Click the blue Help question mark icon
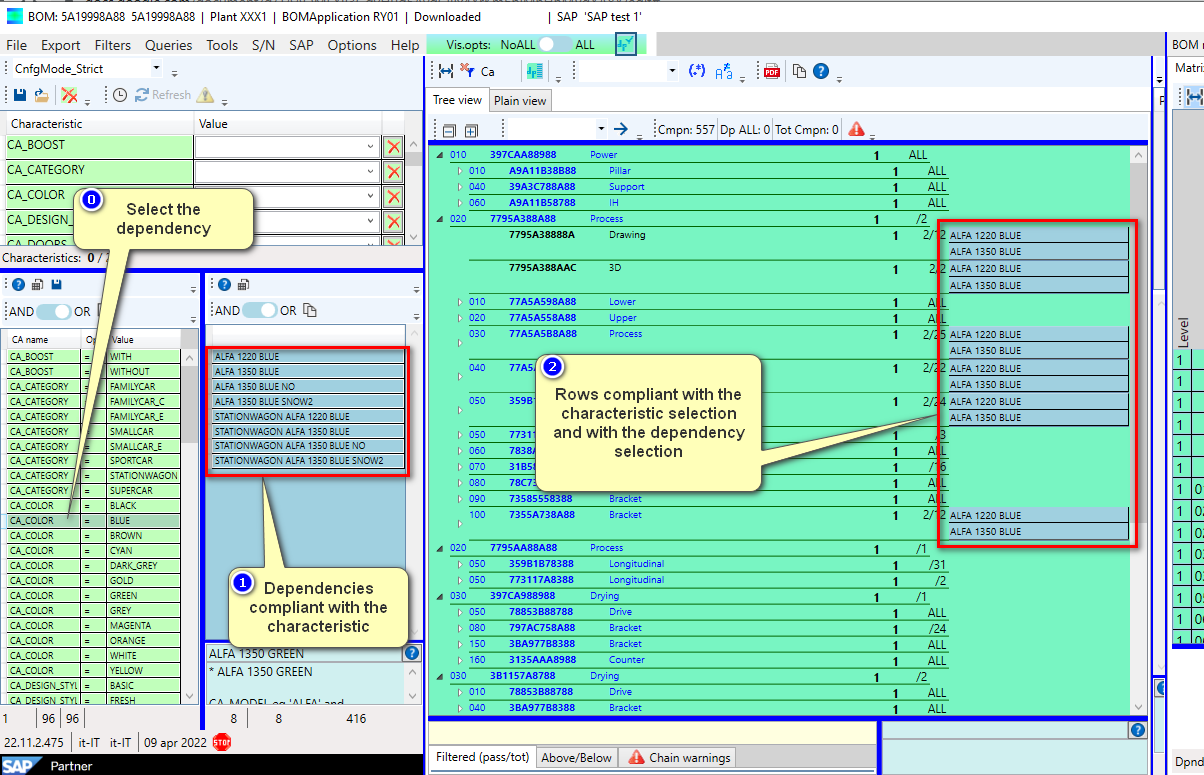Viewport: 1204px width, 775px height. pos(820,71)
